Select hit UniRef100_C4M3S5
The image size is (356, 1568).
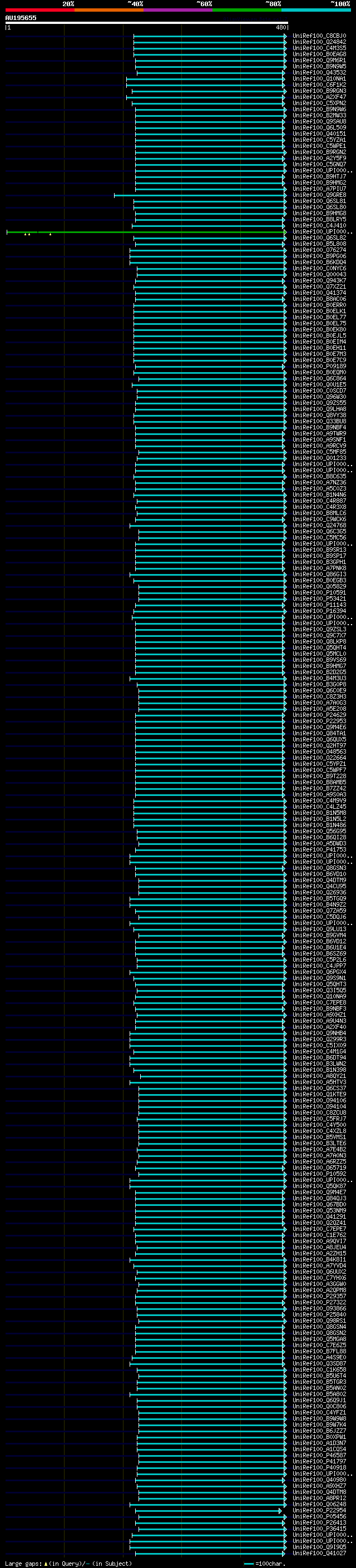click(x=319, y=48)
